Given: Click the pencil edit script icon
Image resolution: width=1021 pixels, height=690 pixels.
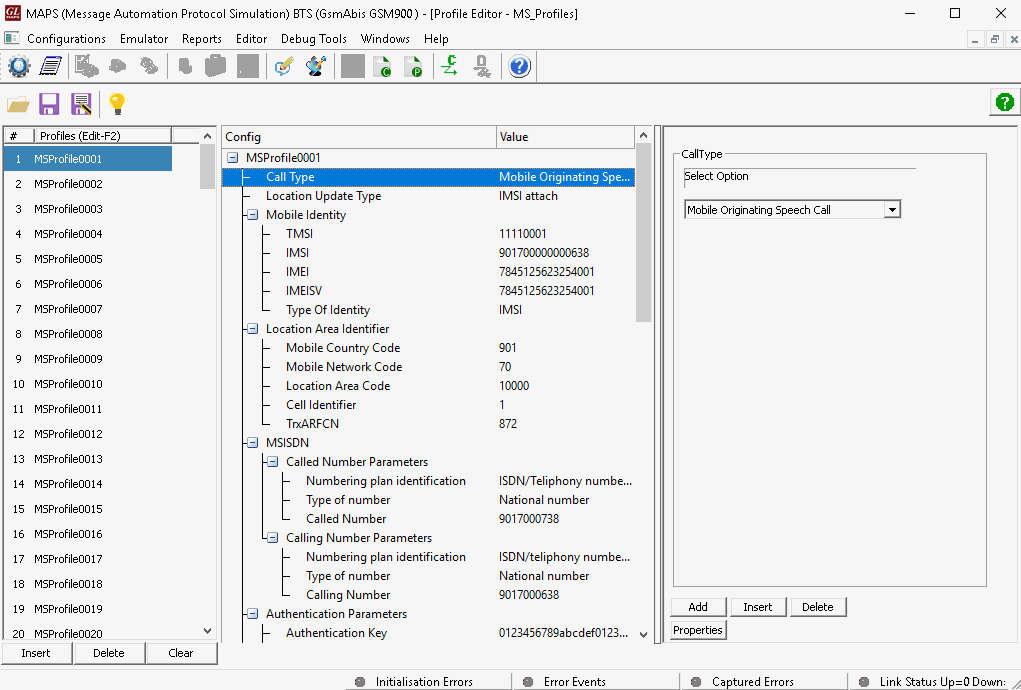Looking at the screenshot, I should click(283, 66).
